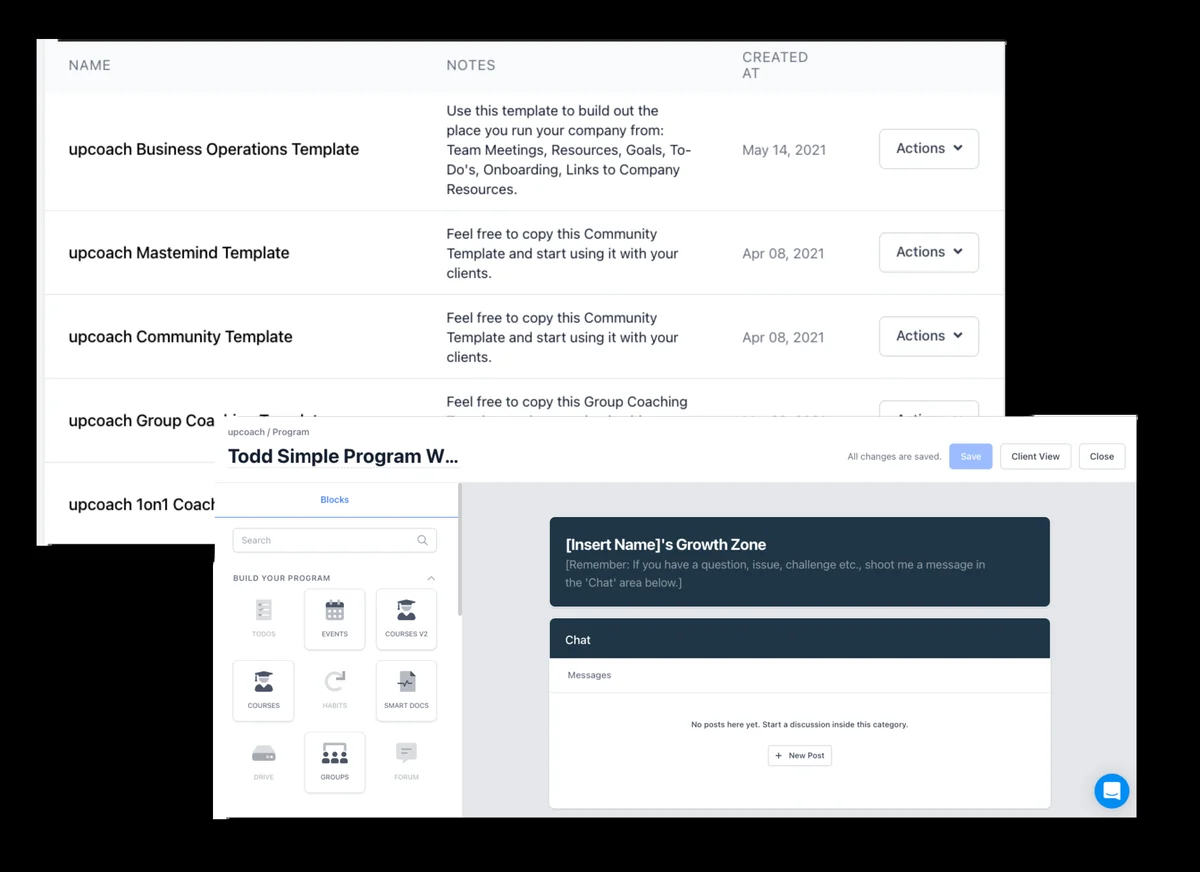Click the Blocks panel vertical scrollbar

459,550
